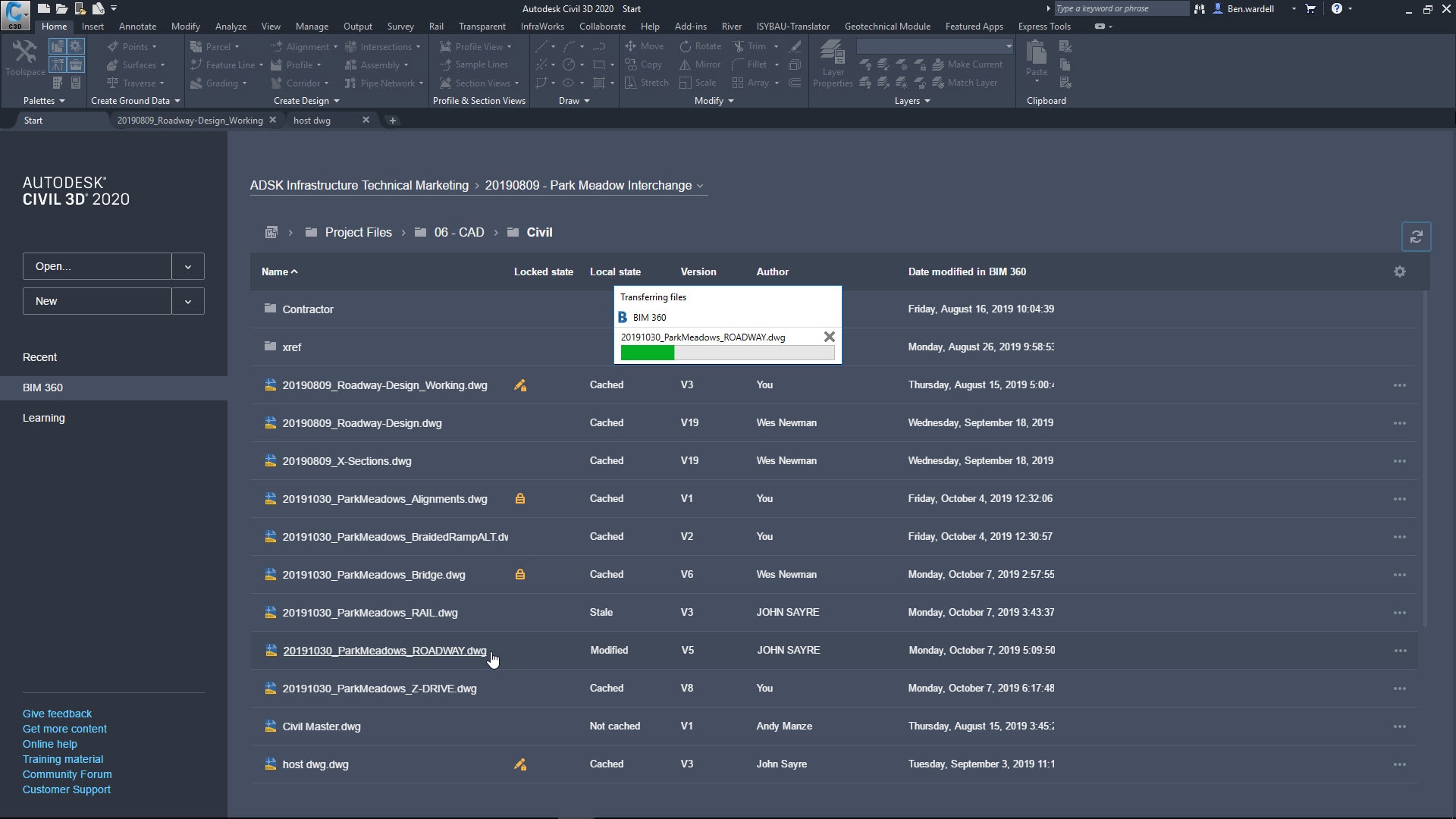This screenshot has height=819, width=1456.
Task: Expand the Create Design panel
Action: (306, 101)
